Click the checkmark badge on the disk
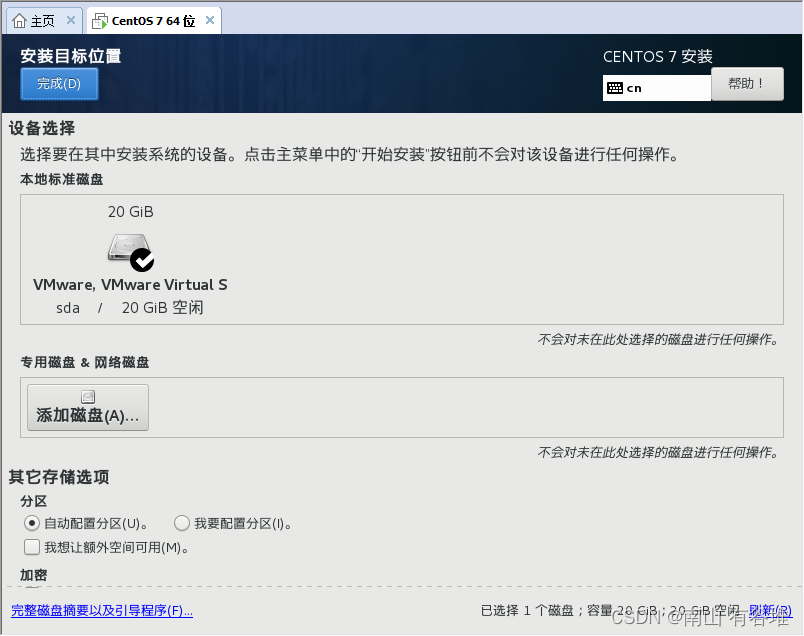Image resolution: width=804 pixels, height=636 pixels. (142, 260)
